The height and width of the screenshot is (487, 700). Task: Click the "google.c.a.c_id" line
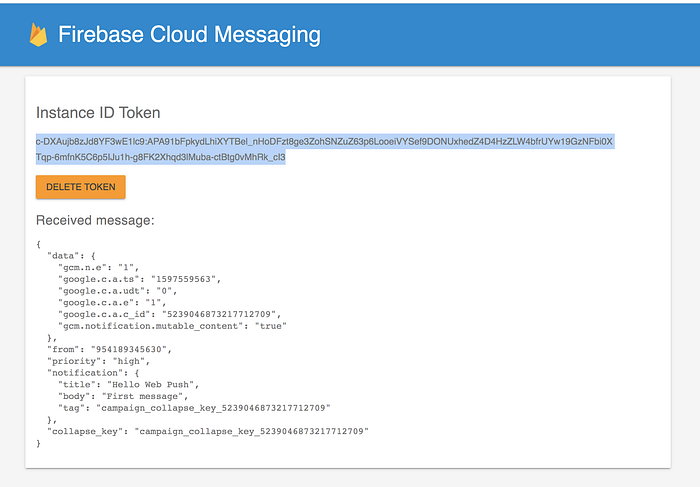pos(170,314)
